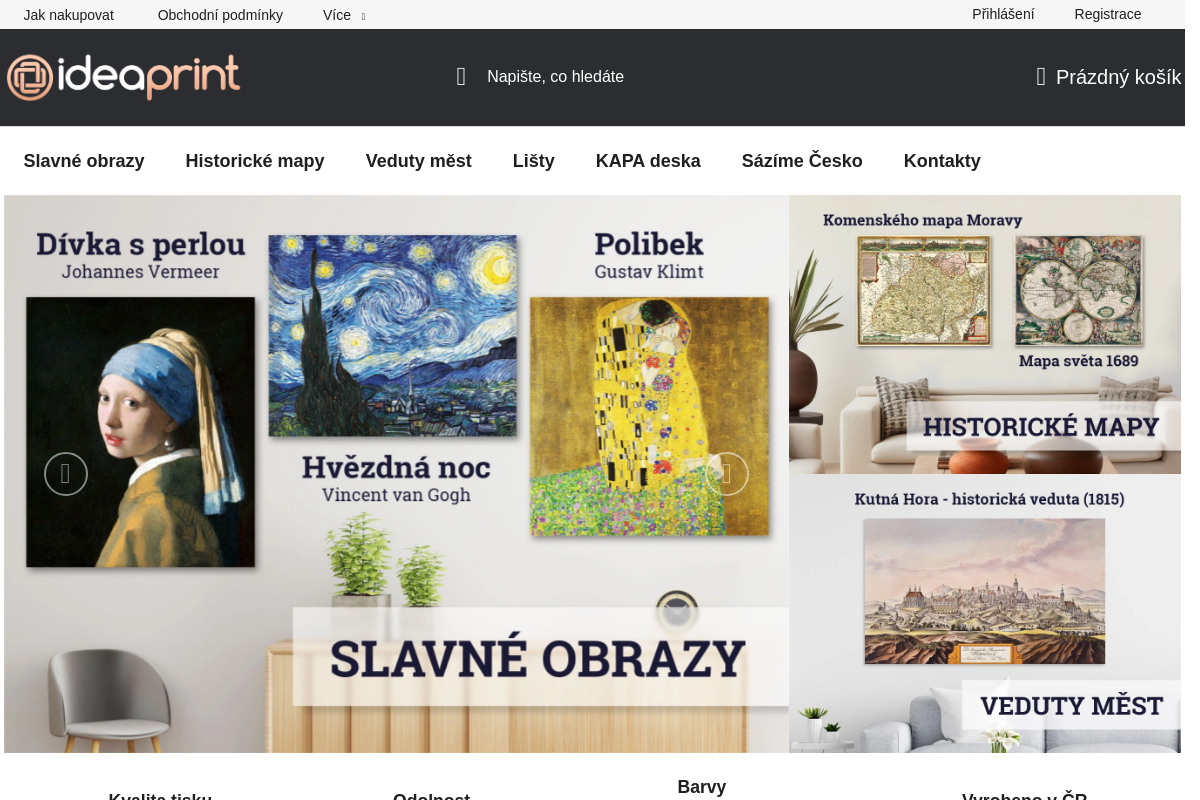This screenshot has width=1200, height=800.
Task: Click the ideaprint logo
Action: click(x=123, y=77)
